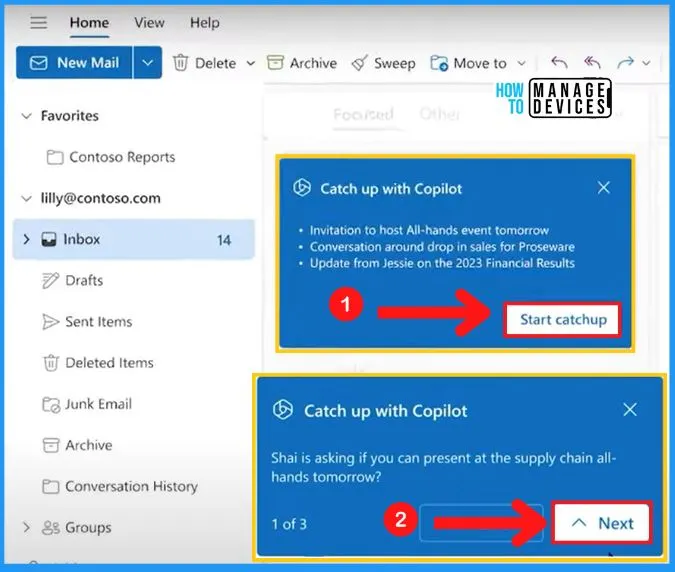Open the Delete options dropdown arrow
Screen dimensions: 675x572
coord(251,63)
